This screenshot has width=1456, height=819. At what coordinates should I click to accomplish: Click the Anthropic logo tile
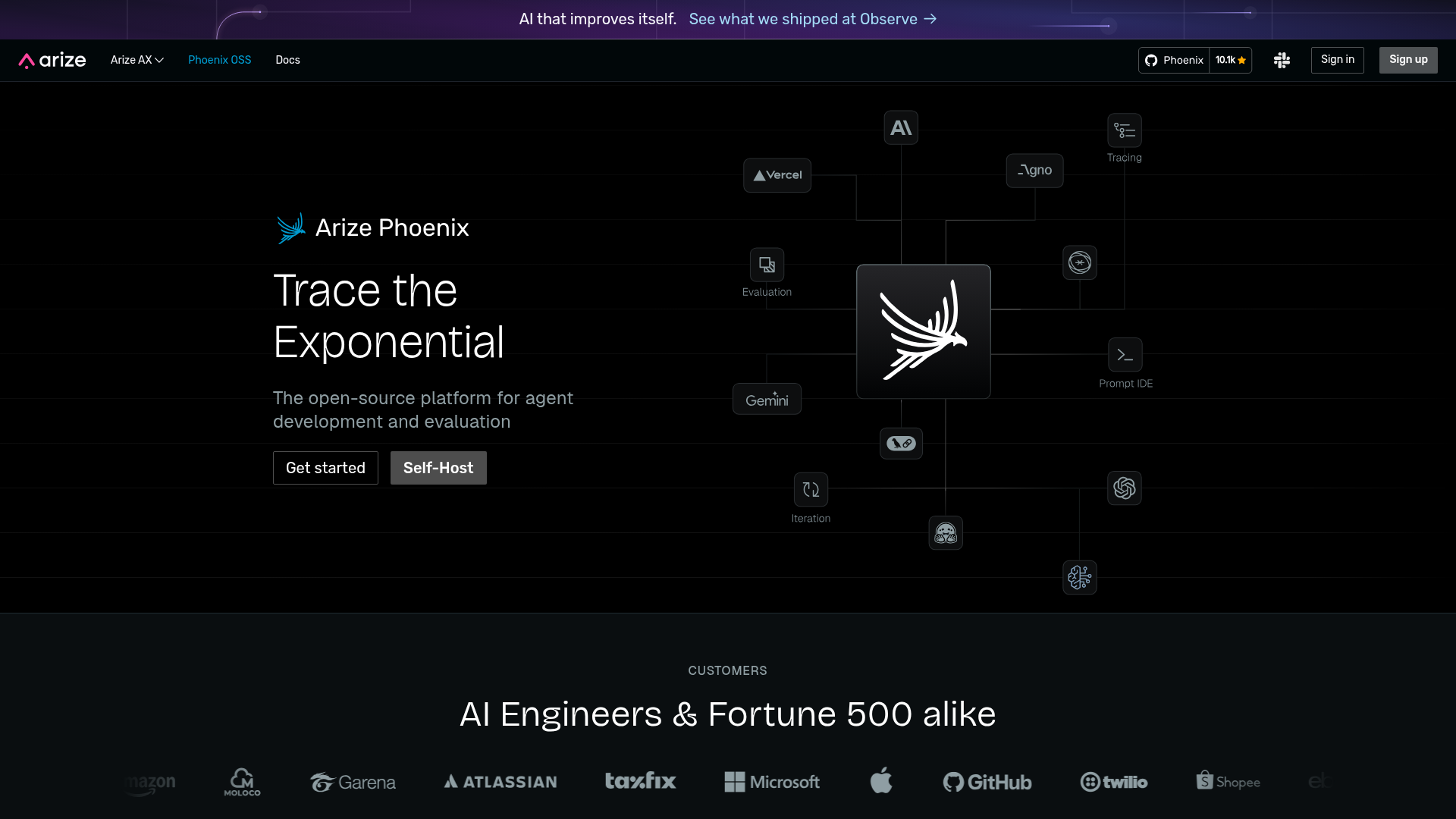coord(901,127)
